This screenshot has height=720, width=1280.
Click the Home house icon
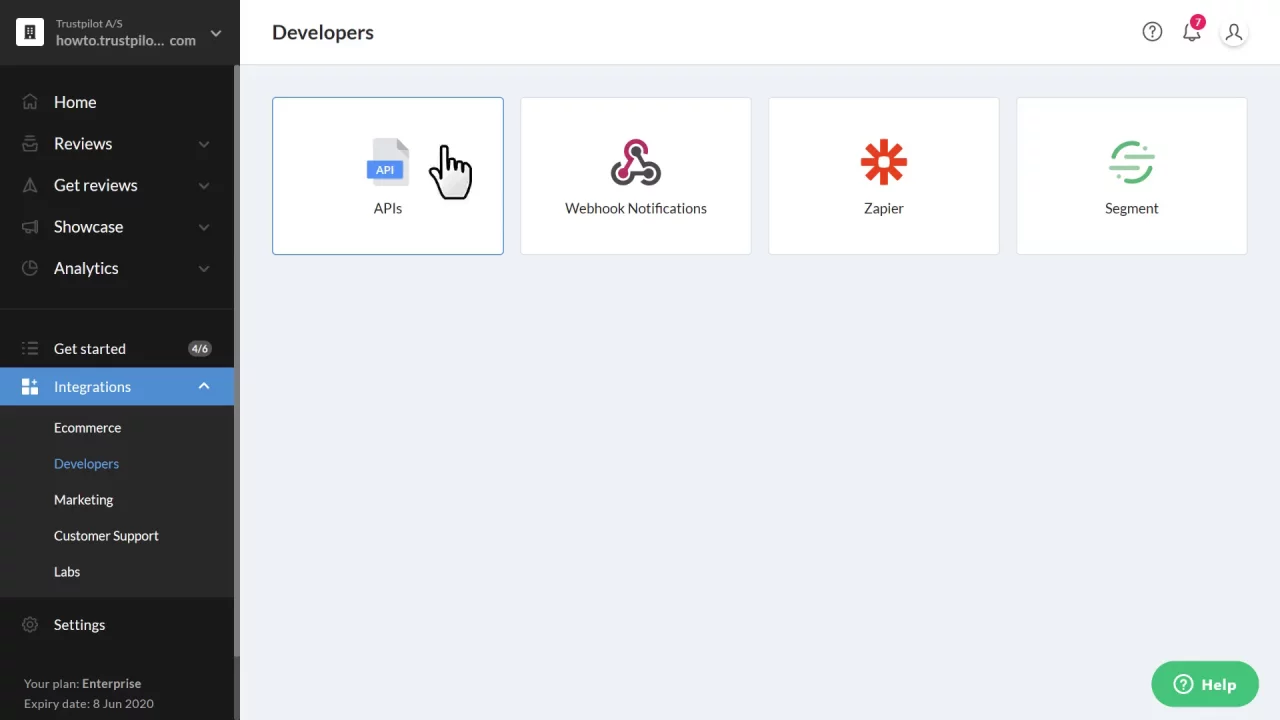pyautogui.click(x=30, y=102)
